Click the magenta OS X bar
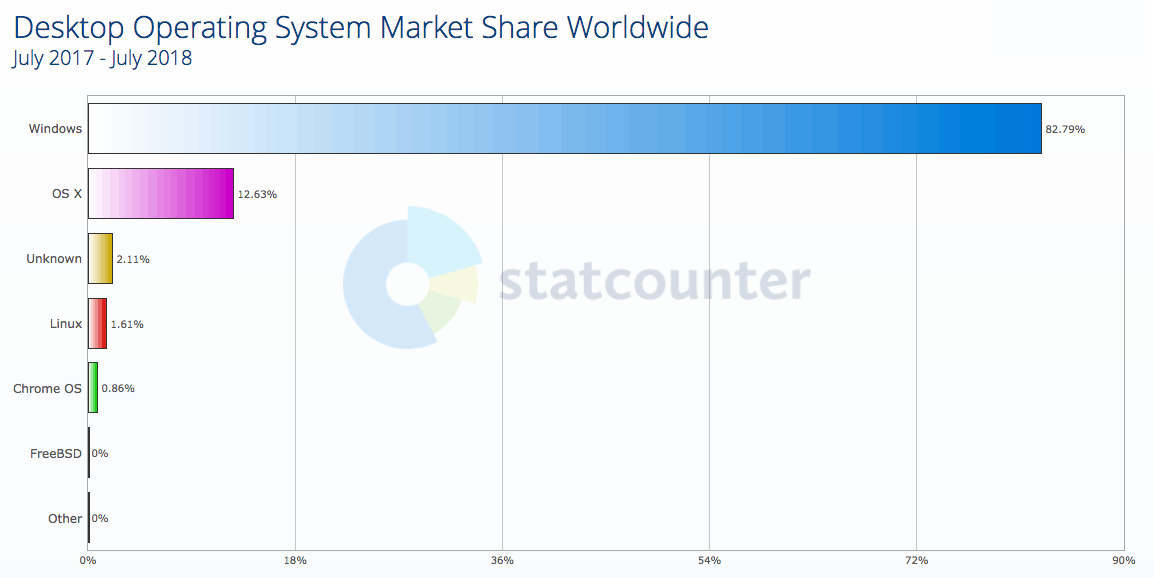The height and width of the screenshot is (578, 1154). (160, 194)
